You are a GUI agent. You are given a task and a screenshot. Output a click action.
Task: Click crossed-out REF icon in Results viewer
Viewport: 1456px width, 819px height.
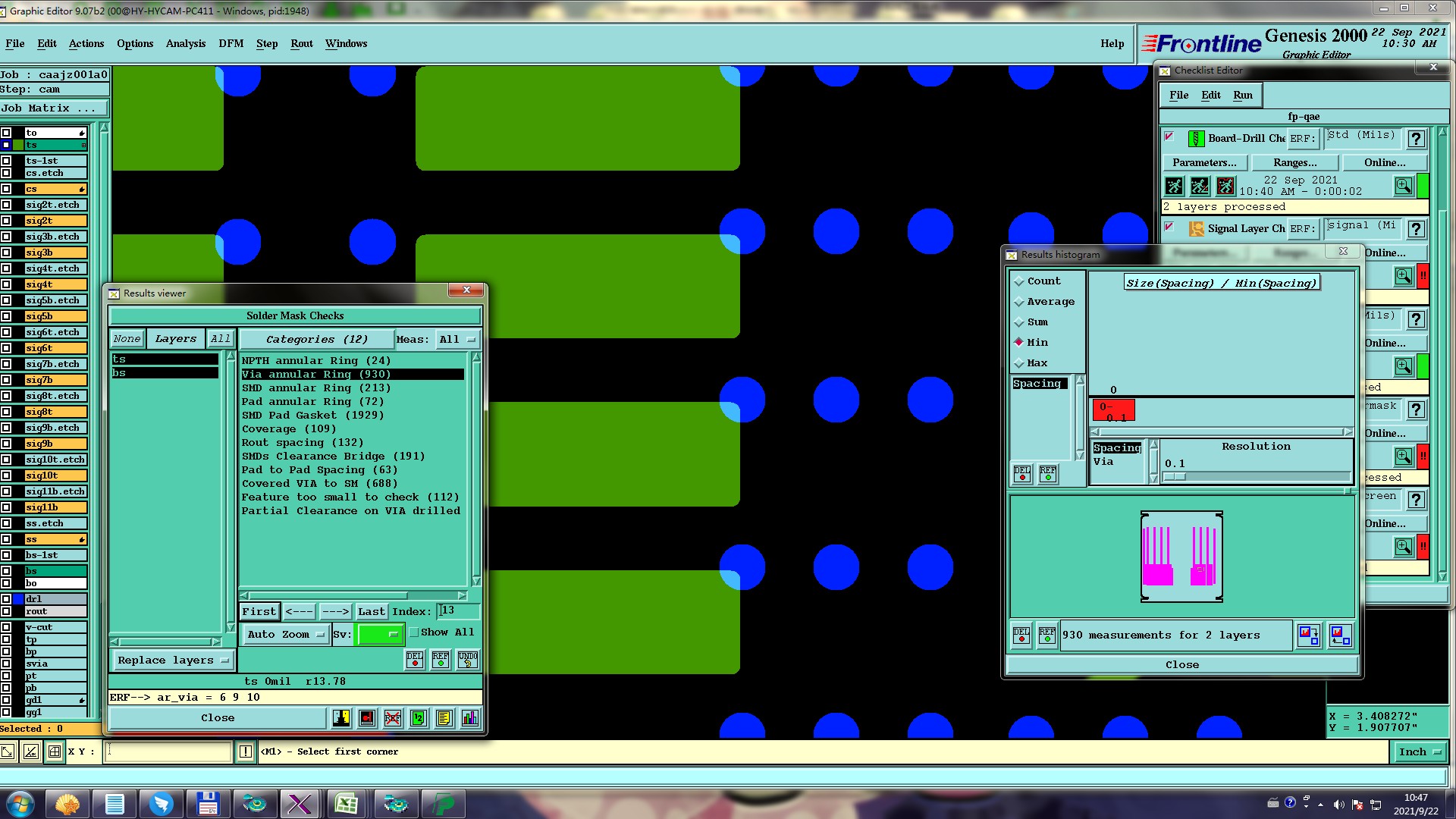(393, 717)
